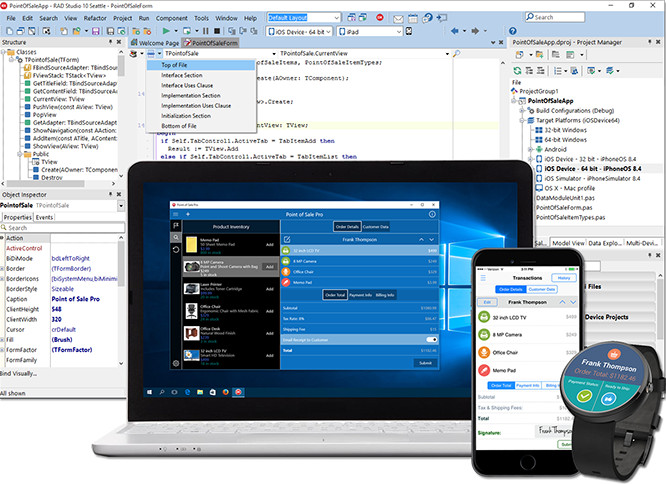Click device rotate icon next to iPad

tap(409, 31)
